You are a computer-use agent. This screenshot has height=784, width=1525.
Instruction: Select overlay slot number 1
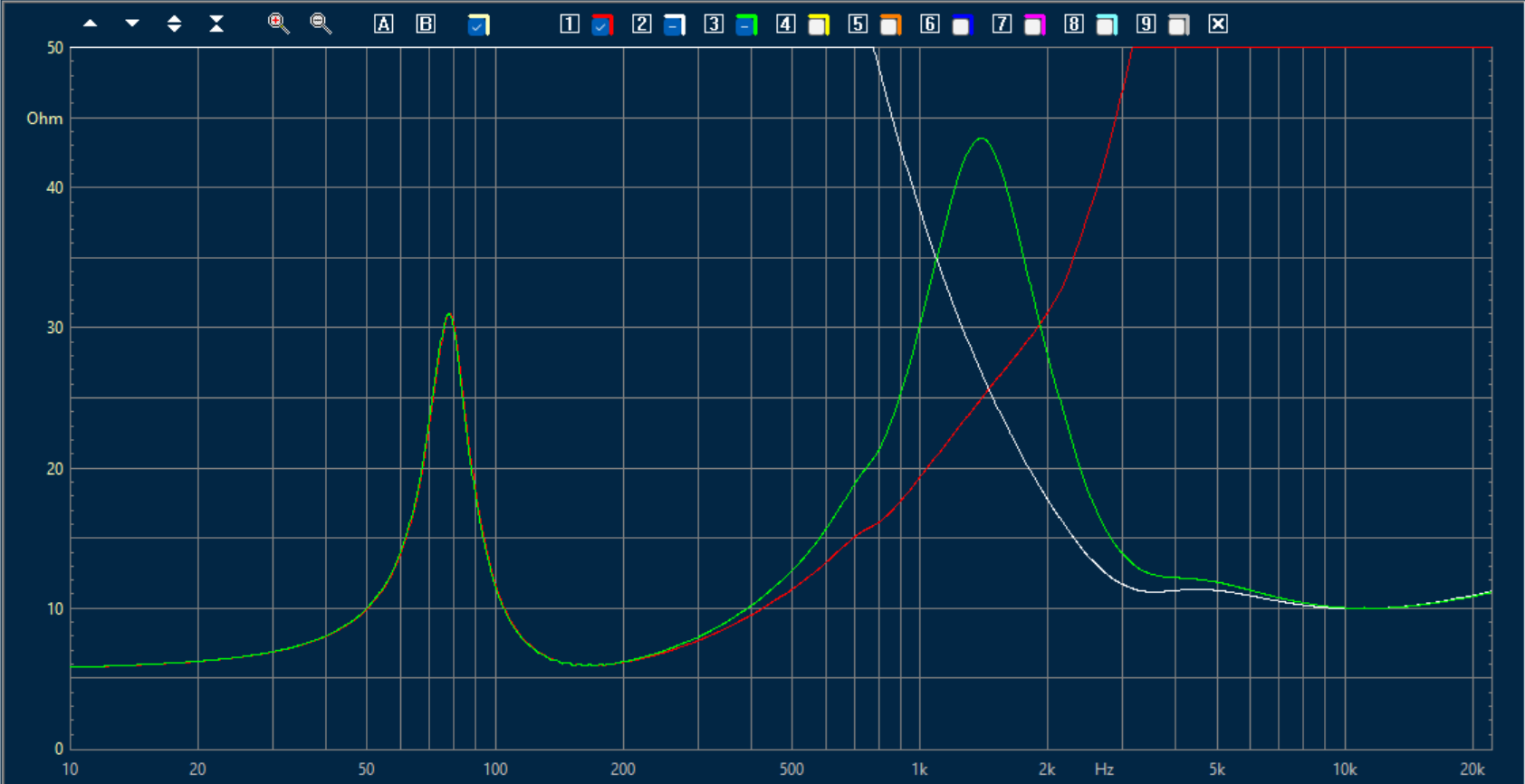click(570, 24)
